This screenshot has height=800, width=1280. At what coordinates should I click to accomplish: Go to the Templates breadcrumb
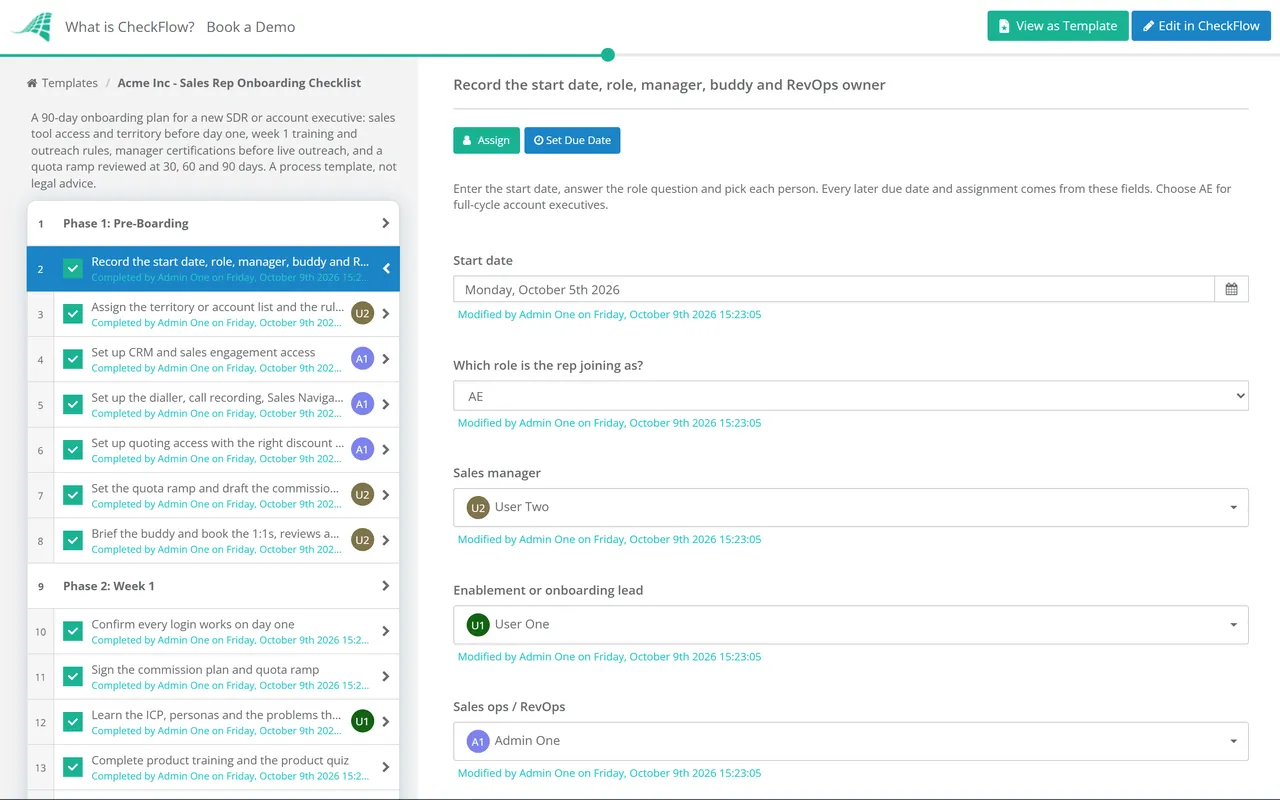point(70,83)
